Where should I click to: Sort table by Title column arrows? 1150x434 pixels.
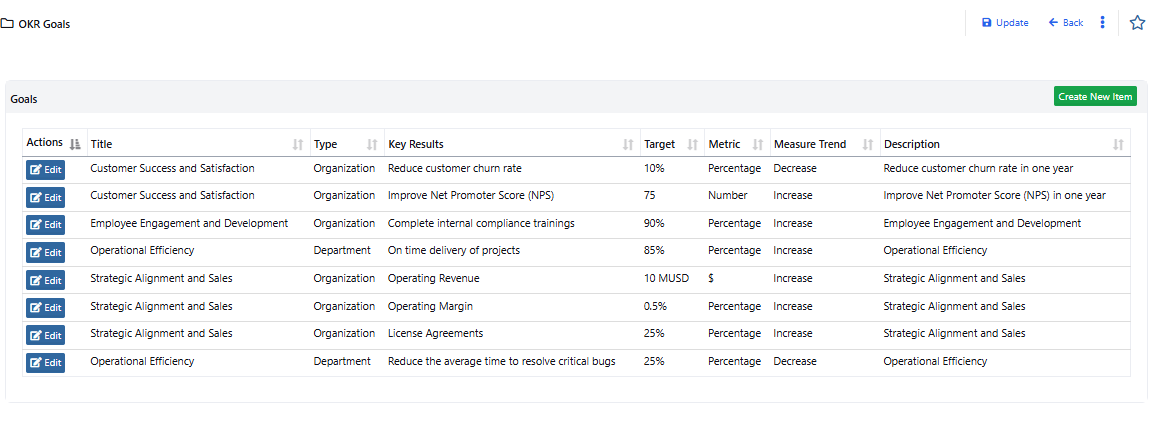pyautogui.click(x=297, y=145)
